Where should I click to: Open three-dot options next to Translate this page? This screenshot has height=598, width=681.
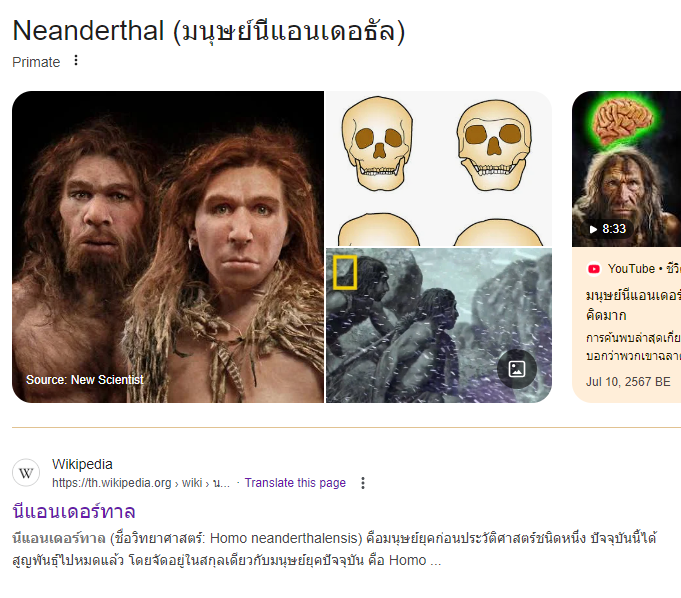363,483
